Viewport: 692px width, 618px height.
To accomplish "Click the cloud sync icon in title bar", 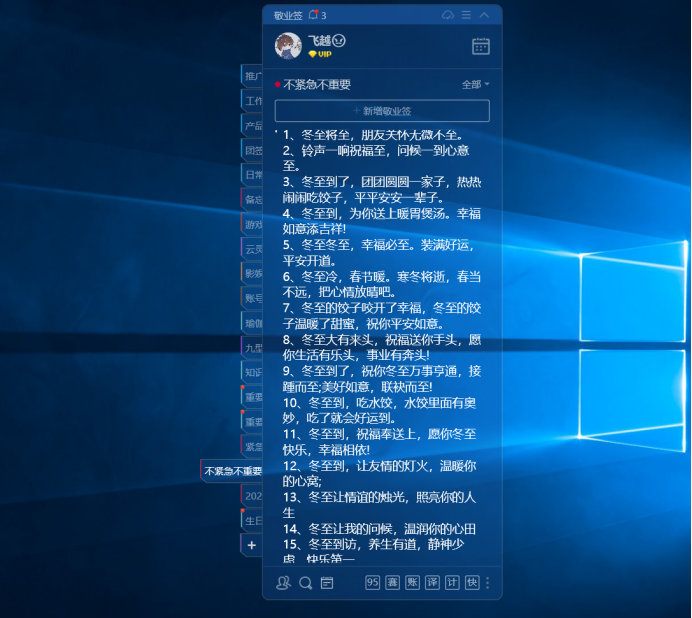I will click(448, 15).
